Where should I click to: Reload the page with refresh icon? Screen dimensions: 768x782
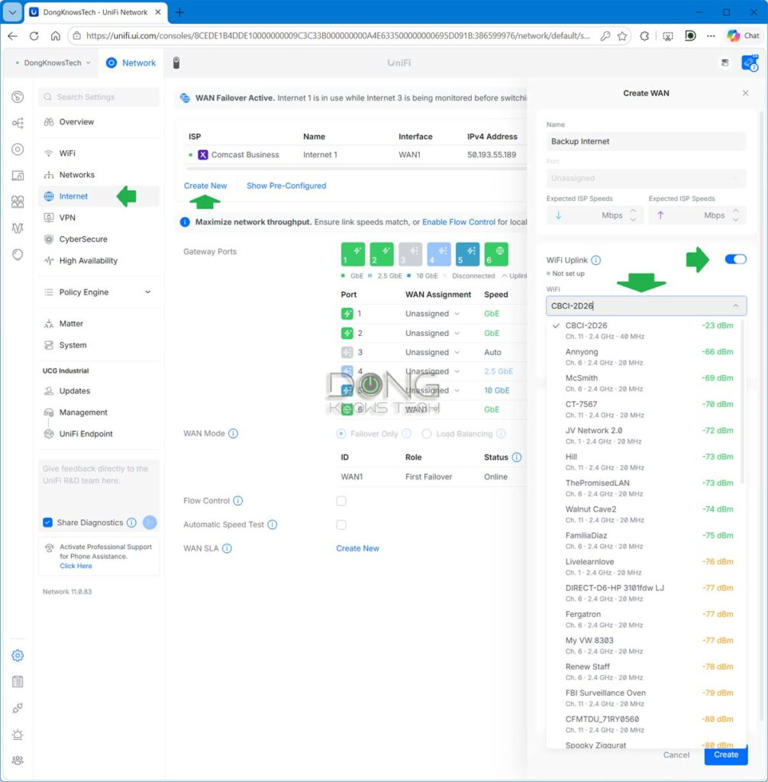(x=34, y=36)
